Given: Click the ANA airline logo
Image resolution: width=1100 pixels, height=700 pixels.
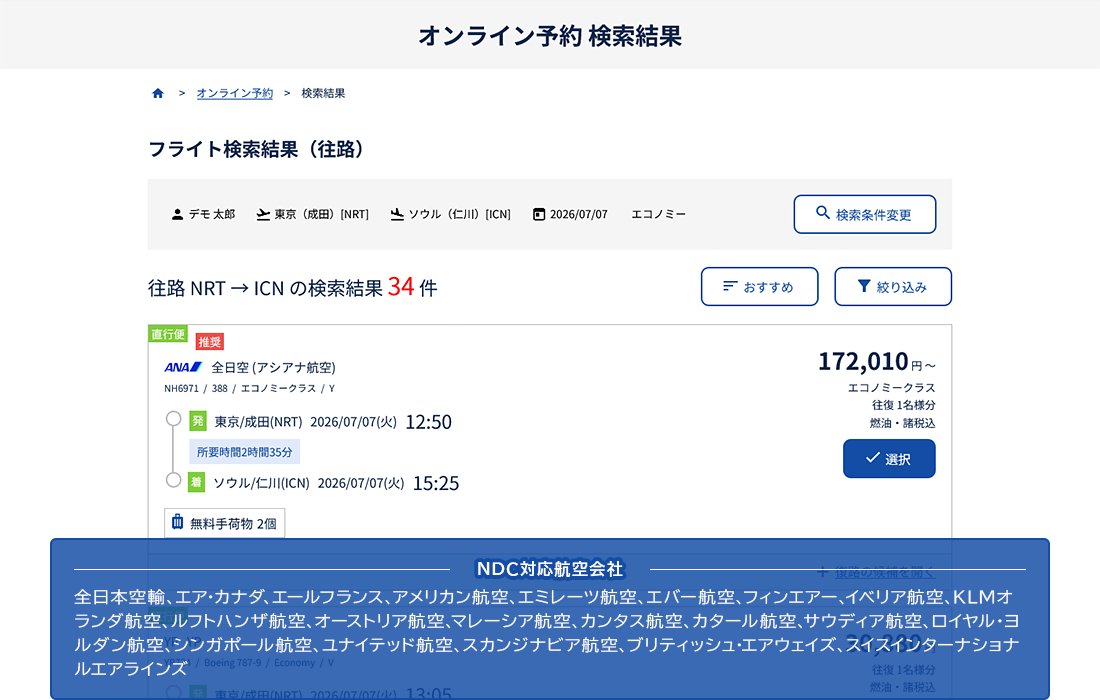Looking at the screenshot, I should [183, 367].
